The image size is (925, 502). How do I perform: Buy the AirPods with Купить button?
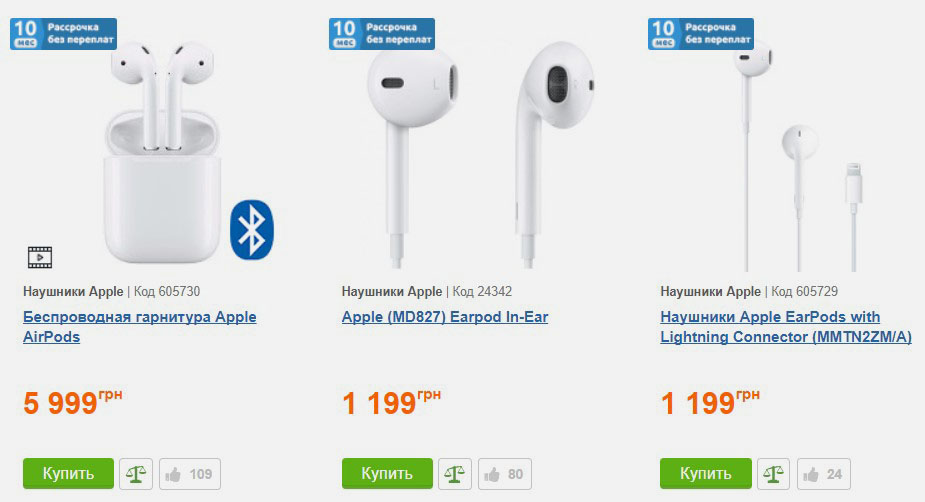(68, 474)
